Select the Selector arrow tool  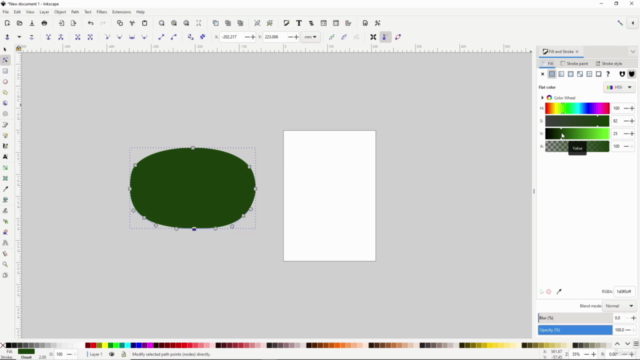pos(5,49)
